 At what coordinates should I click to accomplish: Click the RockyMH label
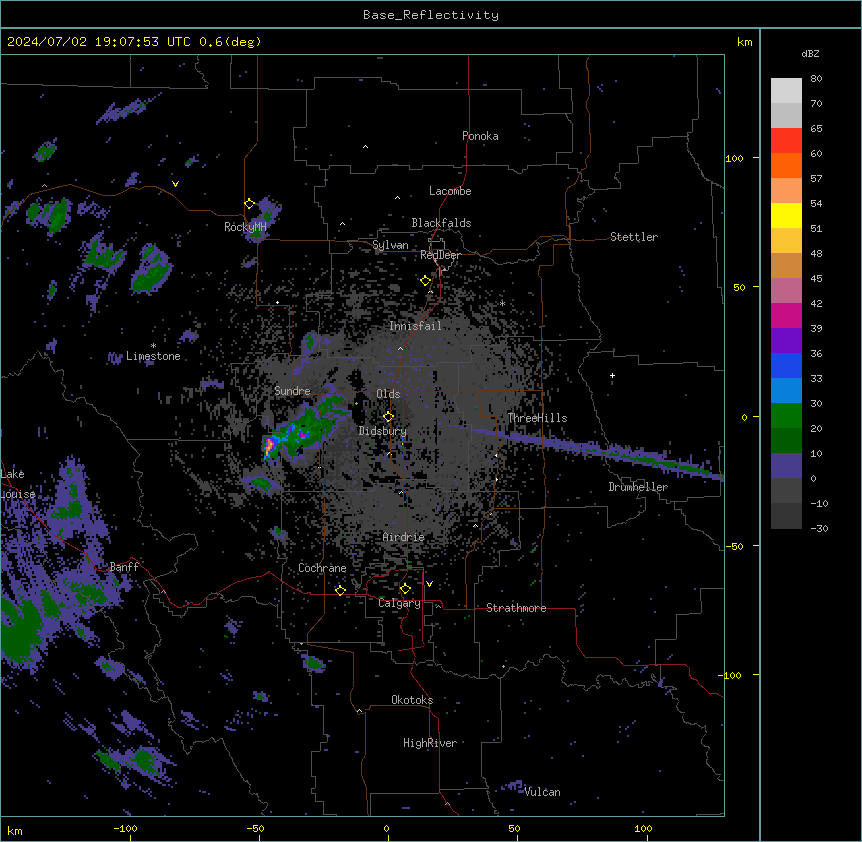[245, 227]
